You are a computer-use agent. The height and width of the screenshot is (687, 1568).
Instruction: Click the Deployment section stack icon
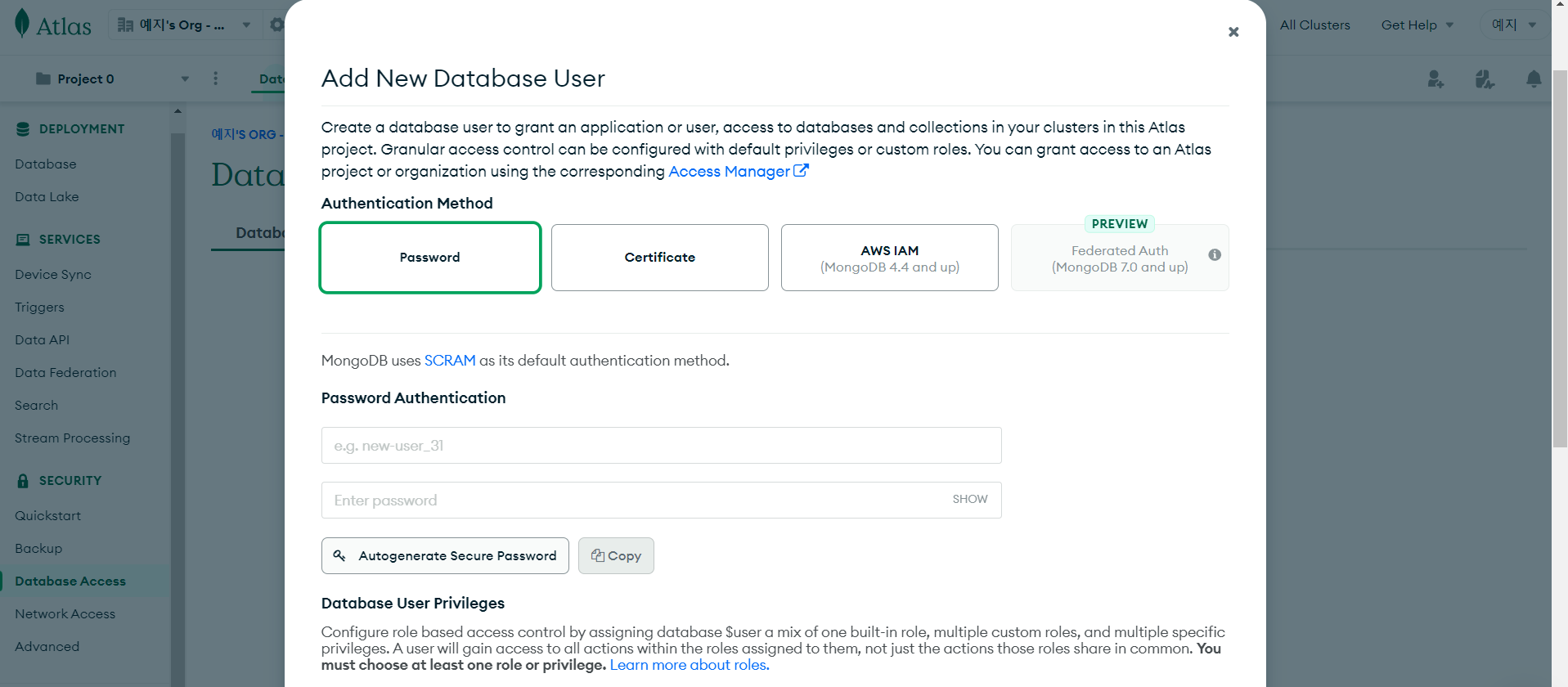[x=23, y=129]
